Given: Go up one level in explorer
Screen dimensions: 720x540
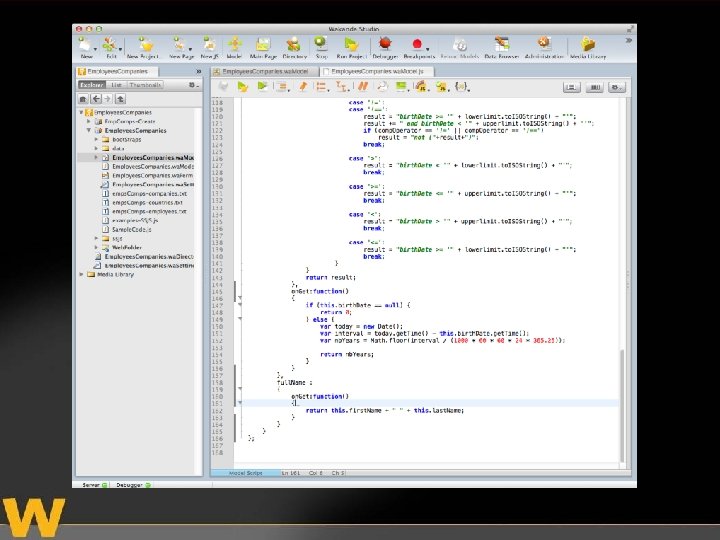Looking at the screenshot, I should click(x=122, y=99).
